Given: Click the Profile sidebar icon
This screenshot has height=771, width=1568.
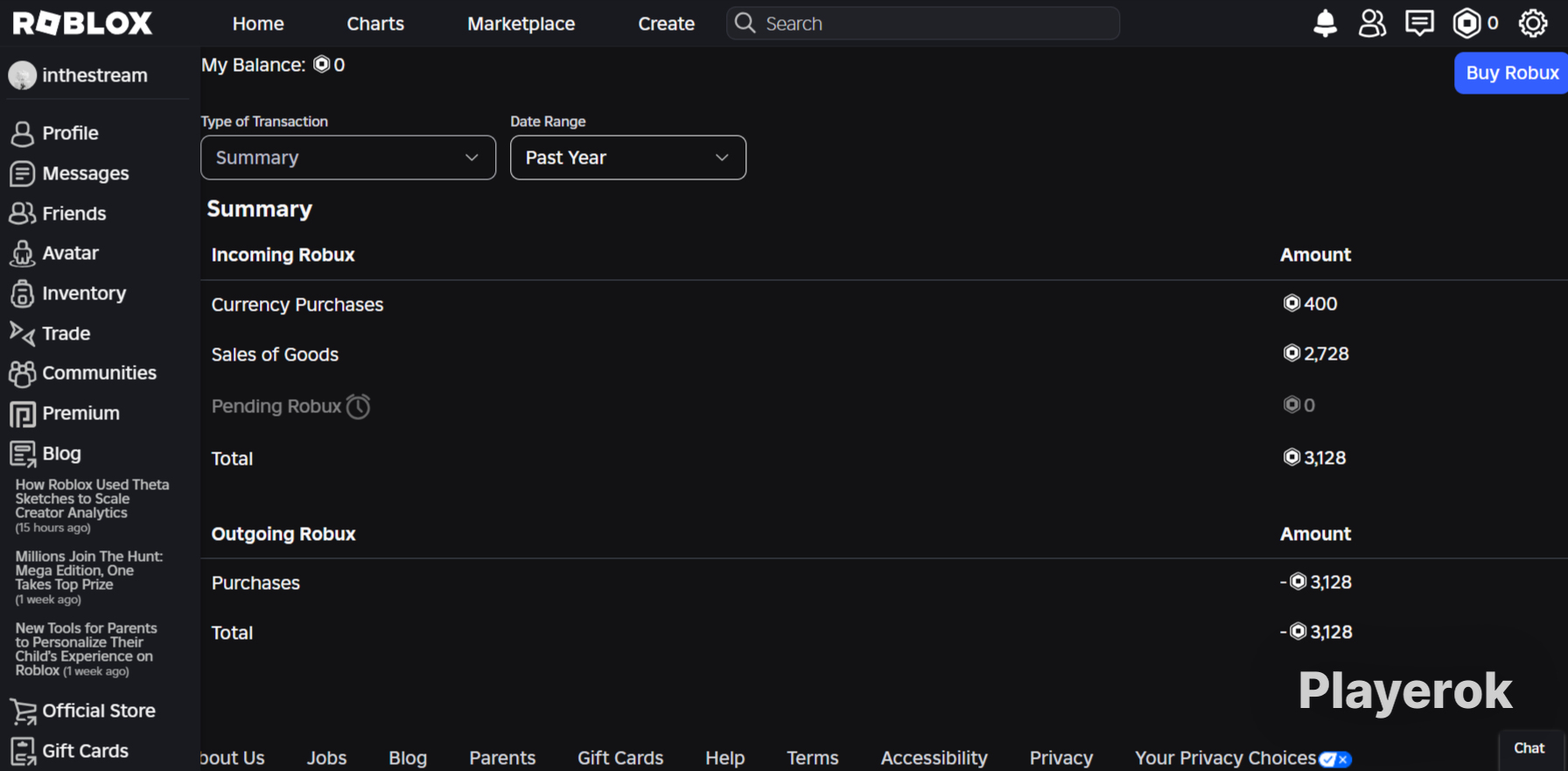Looking at the screenshot, I should (x=22, y=134).
